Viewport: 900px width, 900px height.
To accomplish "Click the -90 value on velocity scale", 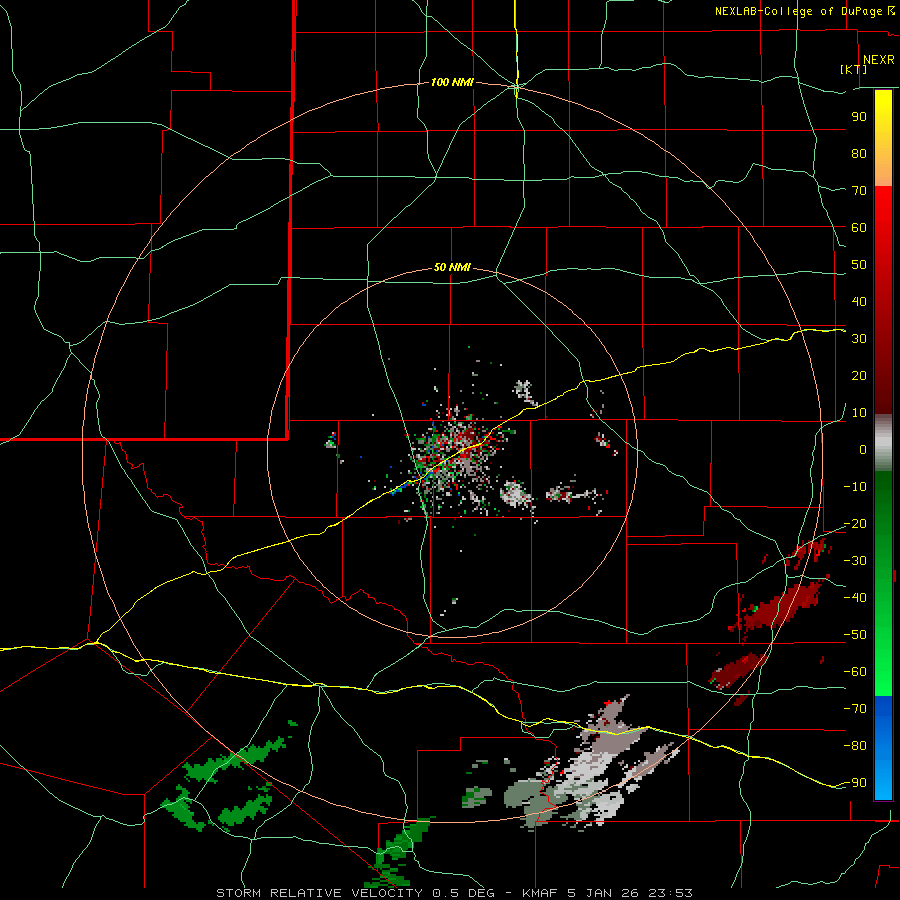I will click(855, 783).
